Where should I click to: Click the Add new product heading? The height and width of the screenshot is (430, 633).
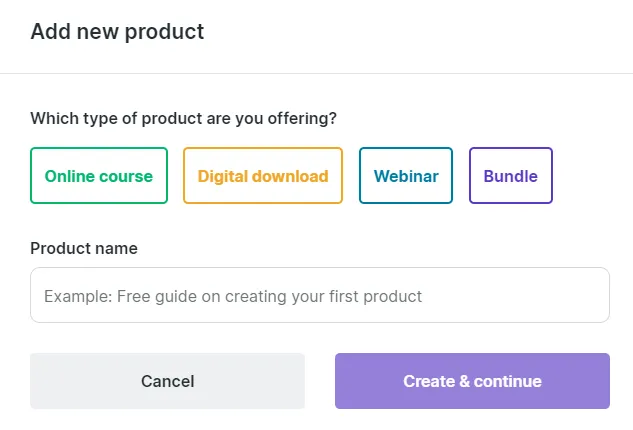click(x=117, y=32)
